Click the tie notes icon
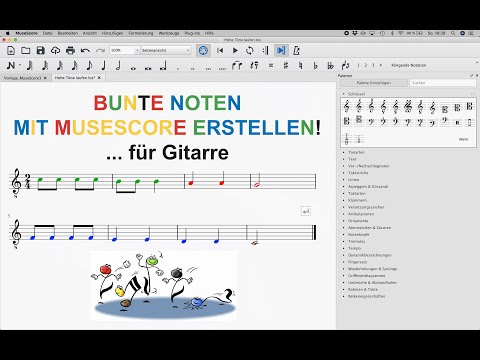This screenshot has height=360, width=480. 237,65
